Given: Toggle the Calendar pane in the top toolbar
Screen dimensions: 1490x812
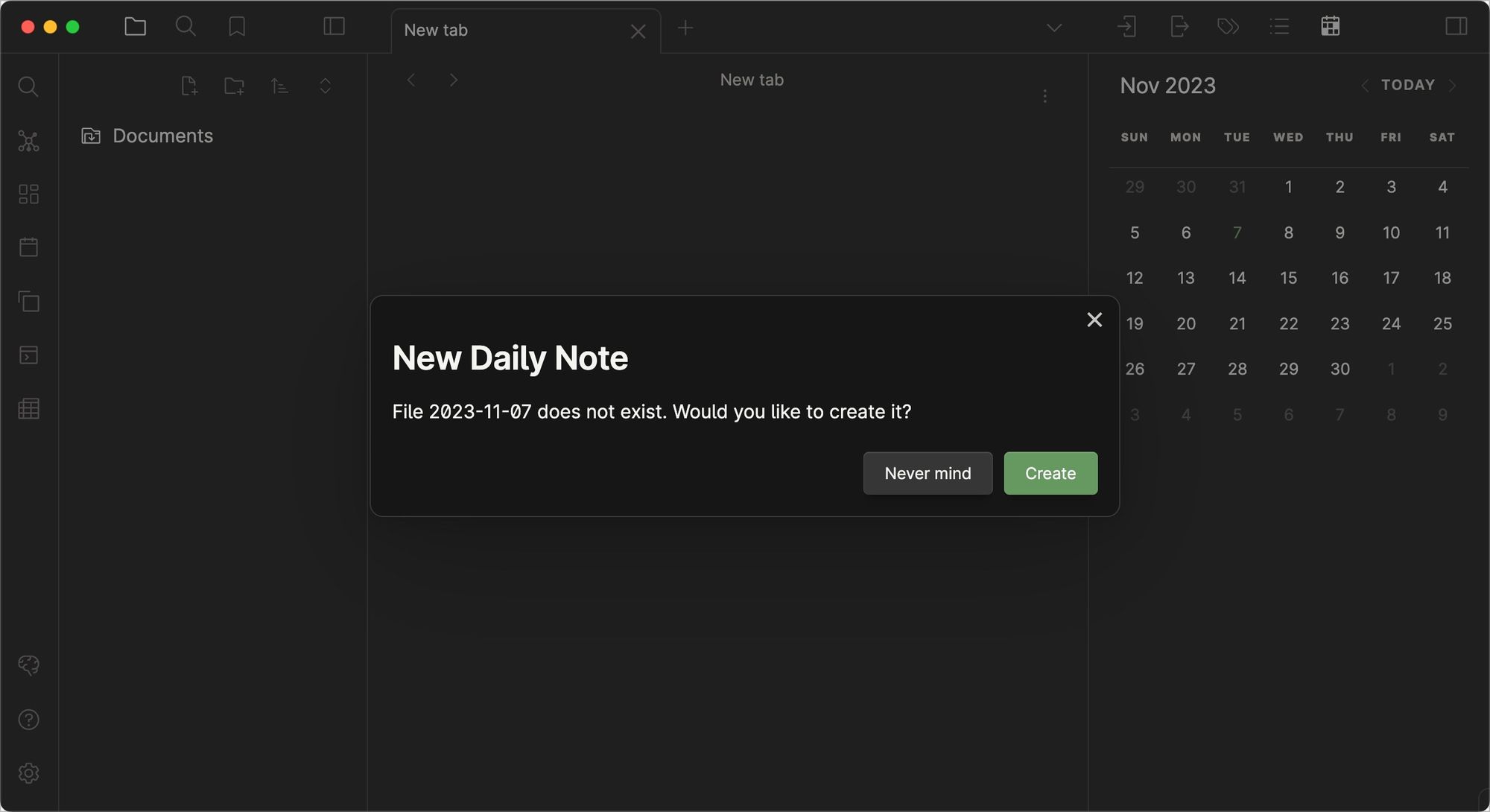Looking at the screenshot, I should (1331, 27).
